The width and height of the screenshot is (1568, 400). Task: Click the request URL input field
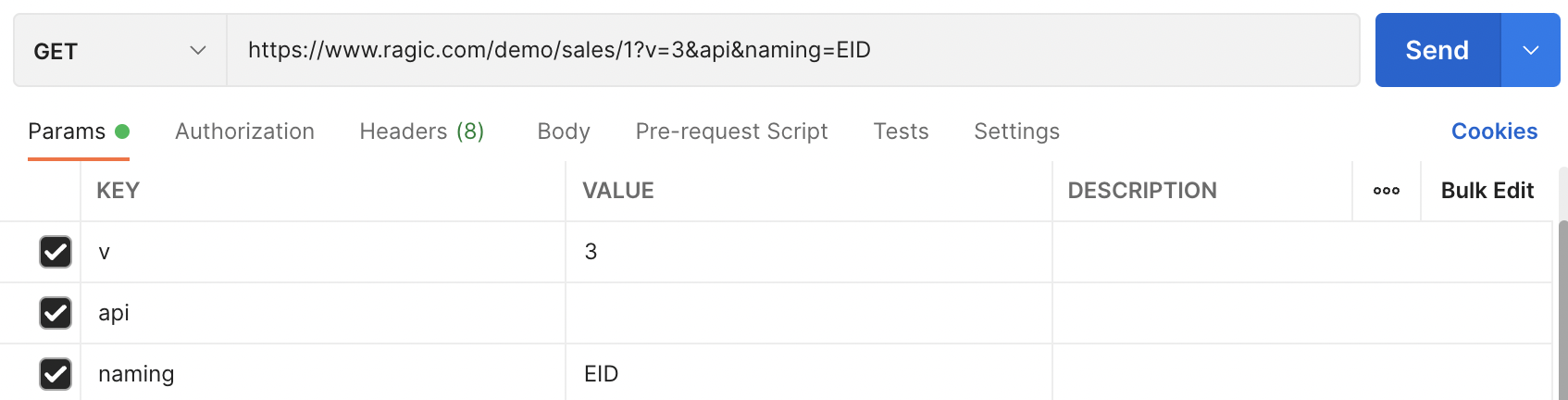[x=792, y=50]
